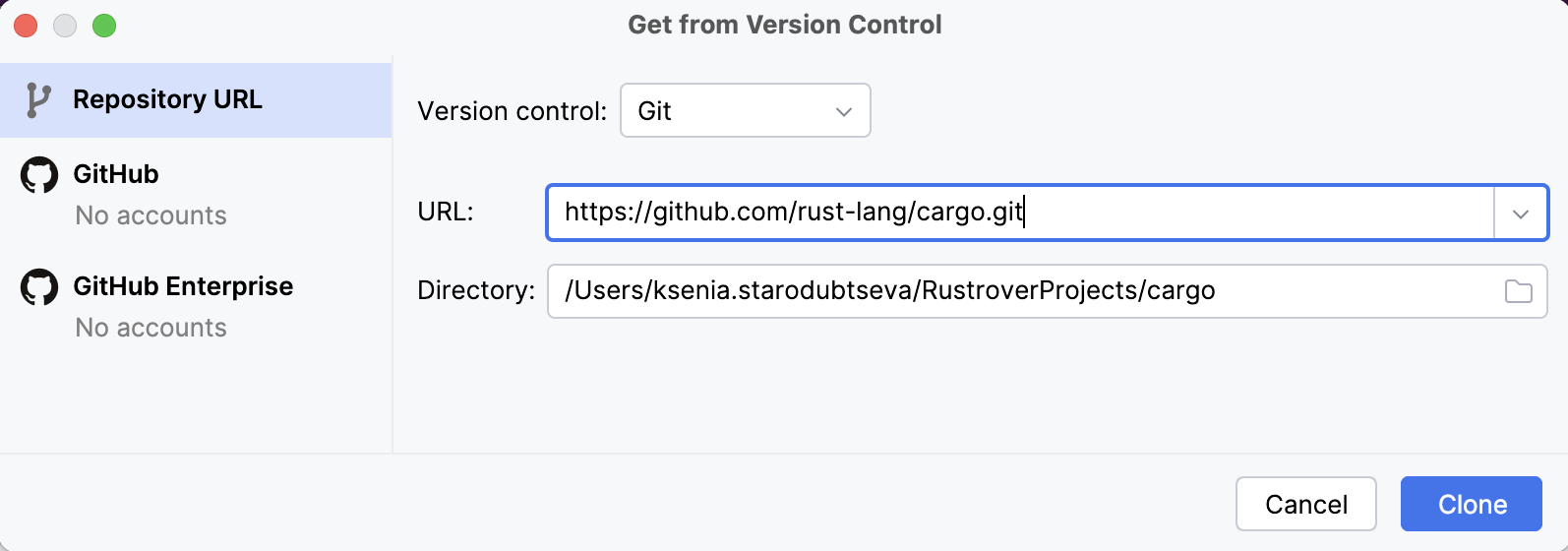Click the GitHub Enterprise logo icon
Screen dimensions: 1568x551
pos(39,287)
